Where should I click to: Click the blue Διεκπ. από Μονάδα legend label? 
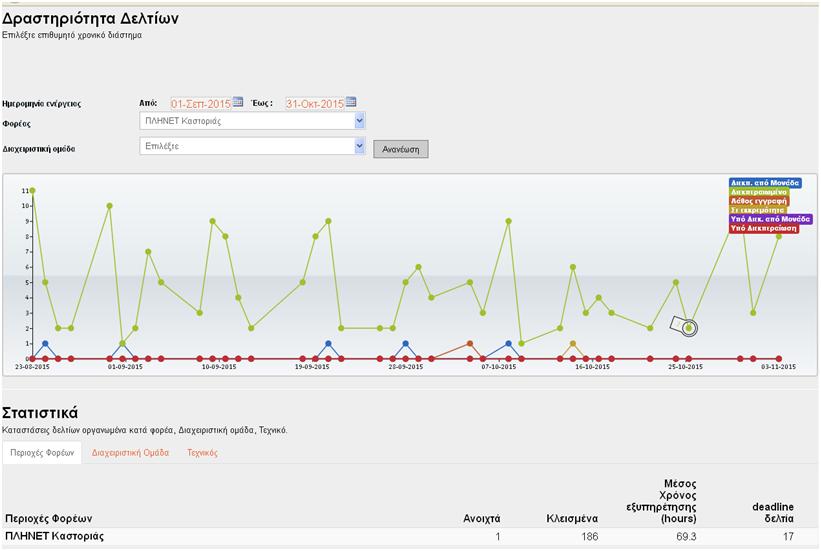pyautogui.click(x=765, y=184)
